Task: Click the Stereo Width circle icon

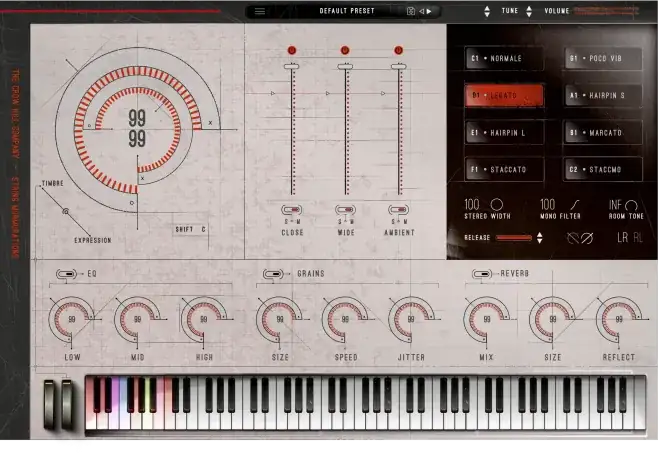Action: [496, 205]
